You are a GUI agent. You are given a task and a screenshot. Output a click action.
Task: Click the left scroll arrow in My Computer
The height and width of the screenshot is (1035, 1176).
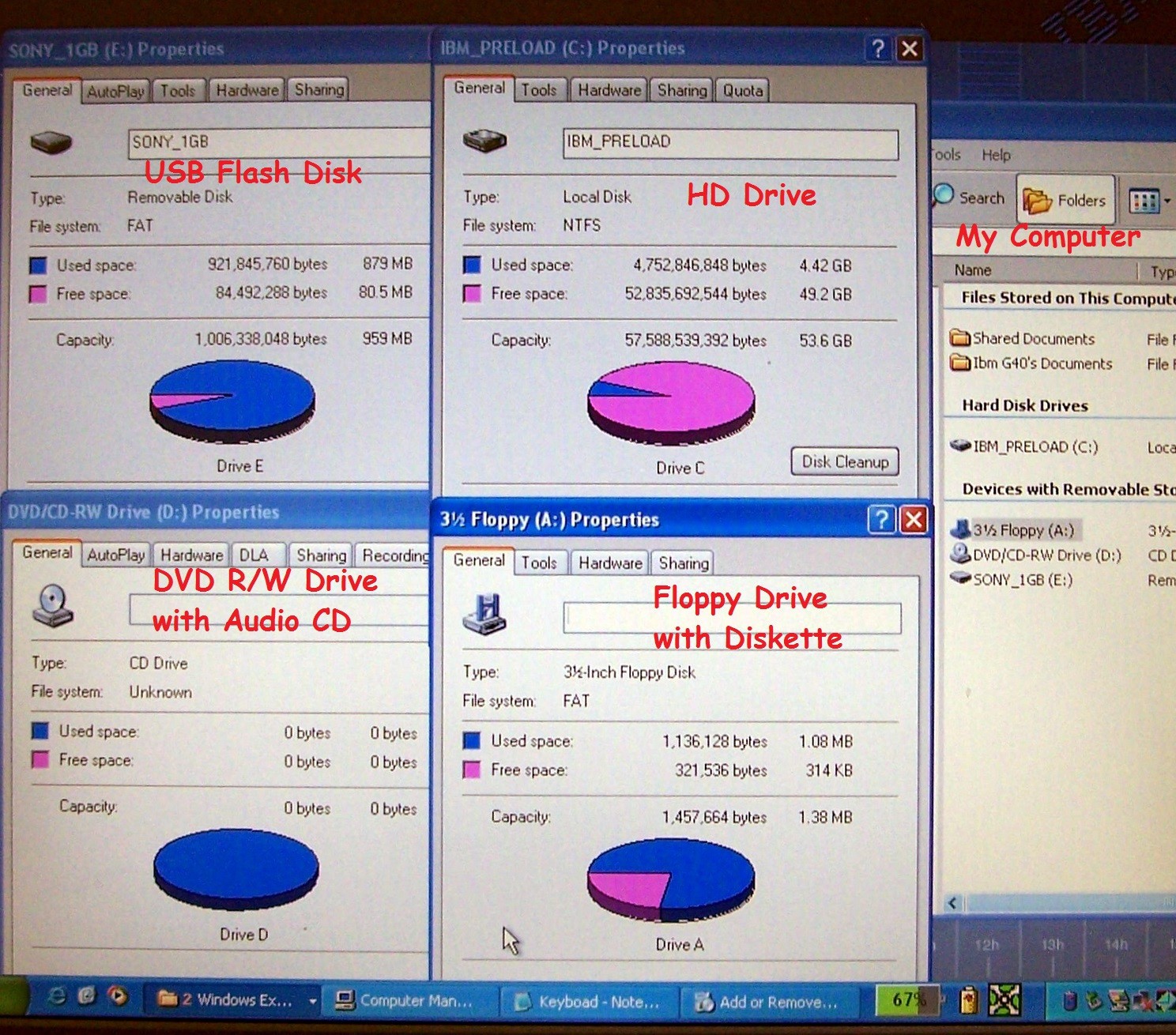click(953, 903)
